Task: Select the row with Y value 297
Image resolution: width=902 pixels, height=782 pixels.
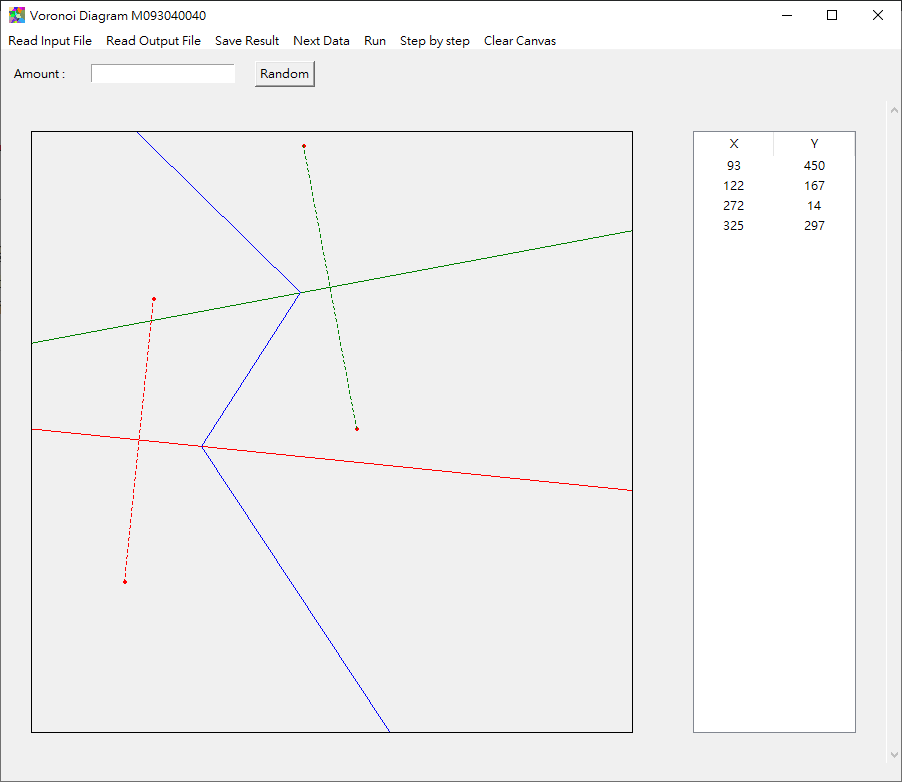Action: pos(774,226)
